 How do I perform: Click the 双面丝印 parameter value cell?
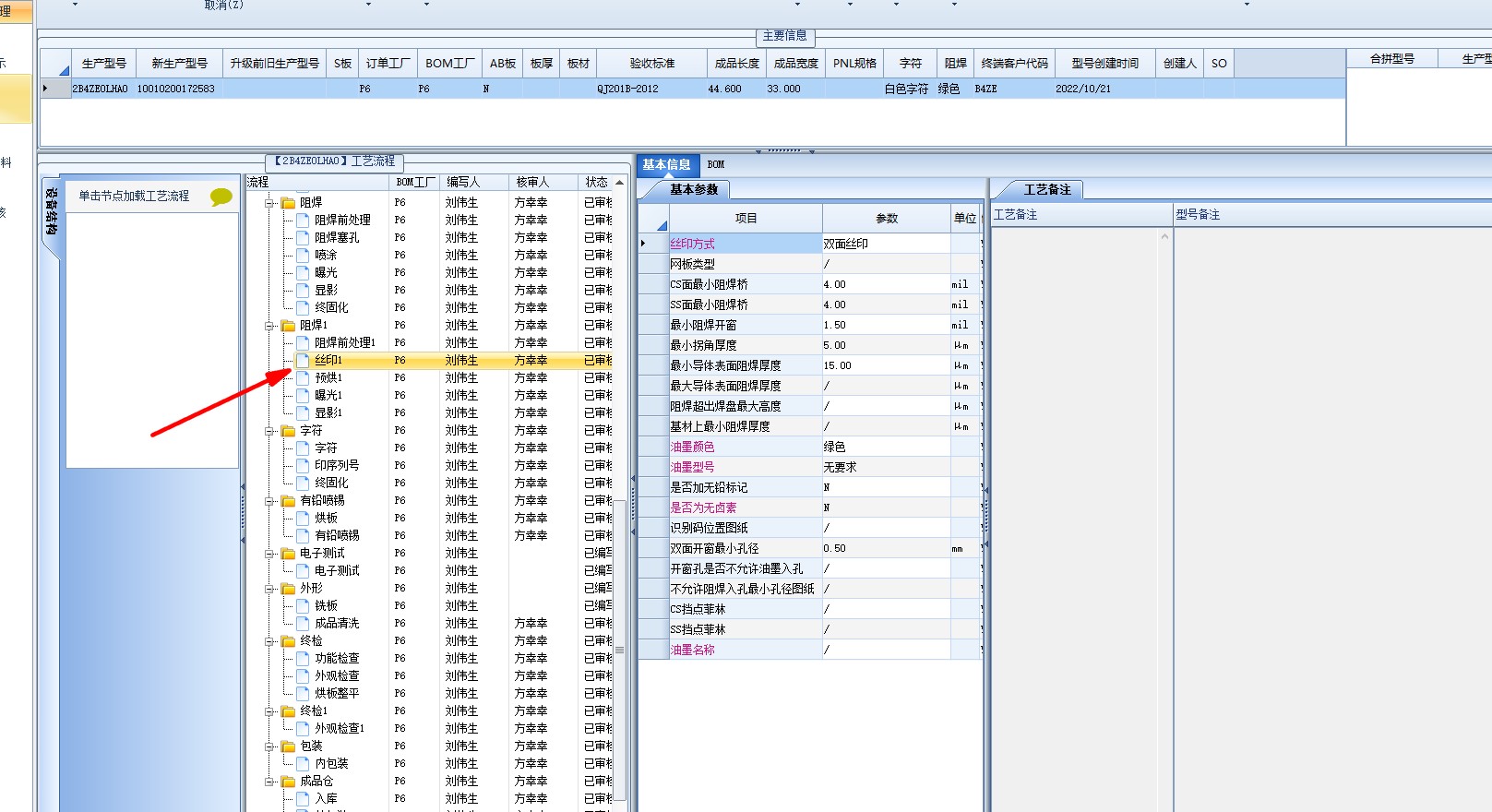pos(886,244)
